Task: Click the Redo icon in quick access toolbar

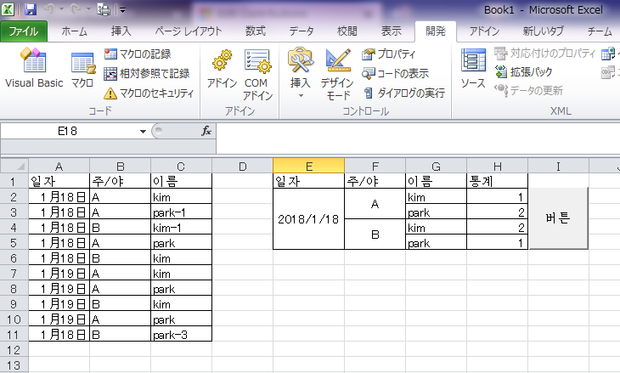Action: pyautogui.click(x=76, y=9)
